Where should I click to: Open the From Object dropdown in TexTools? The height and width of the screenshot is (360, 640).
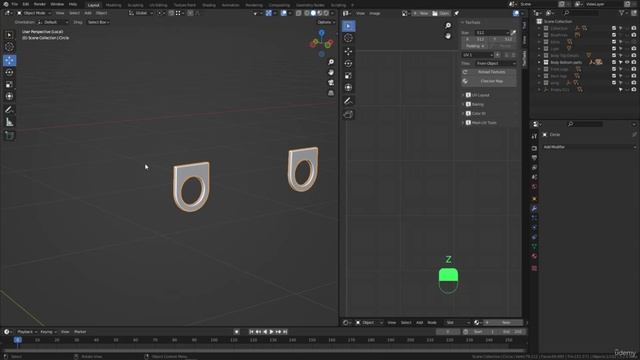[496, 63]
